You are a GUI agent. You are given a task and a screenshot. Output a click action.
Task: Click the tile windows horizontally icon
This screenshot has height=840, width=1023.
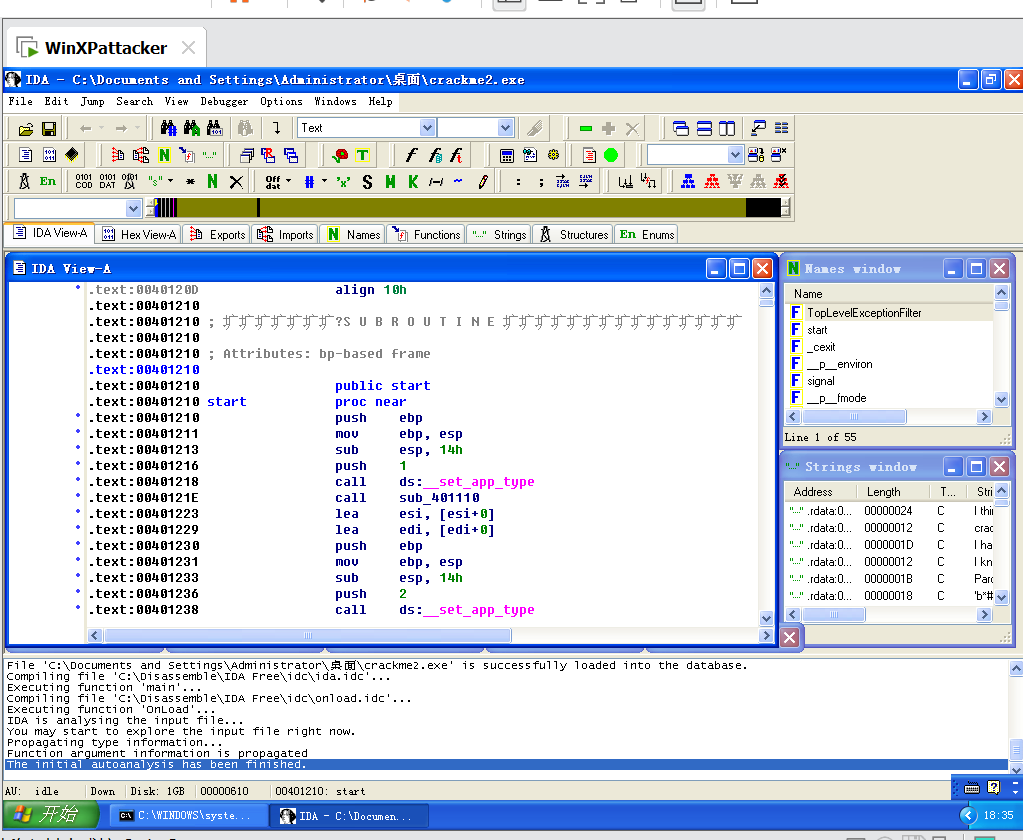pyautogui.click(x=704, y=128)
